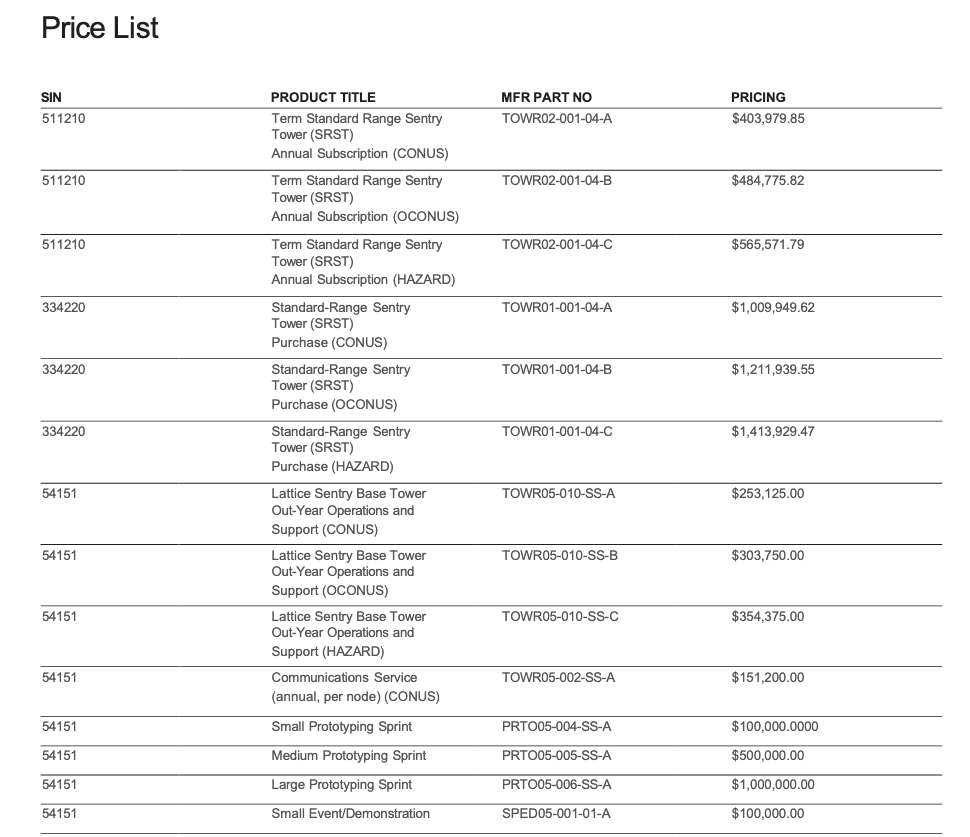Click the $1,009,949.62 price cell

pyautogui.click(x=772, y=308)
